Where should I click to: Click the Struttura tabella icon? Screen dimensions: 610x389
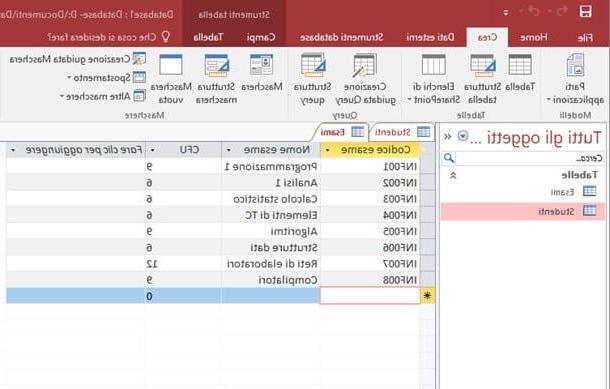point(482,79)
